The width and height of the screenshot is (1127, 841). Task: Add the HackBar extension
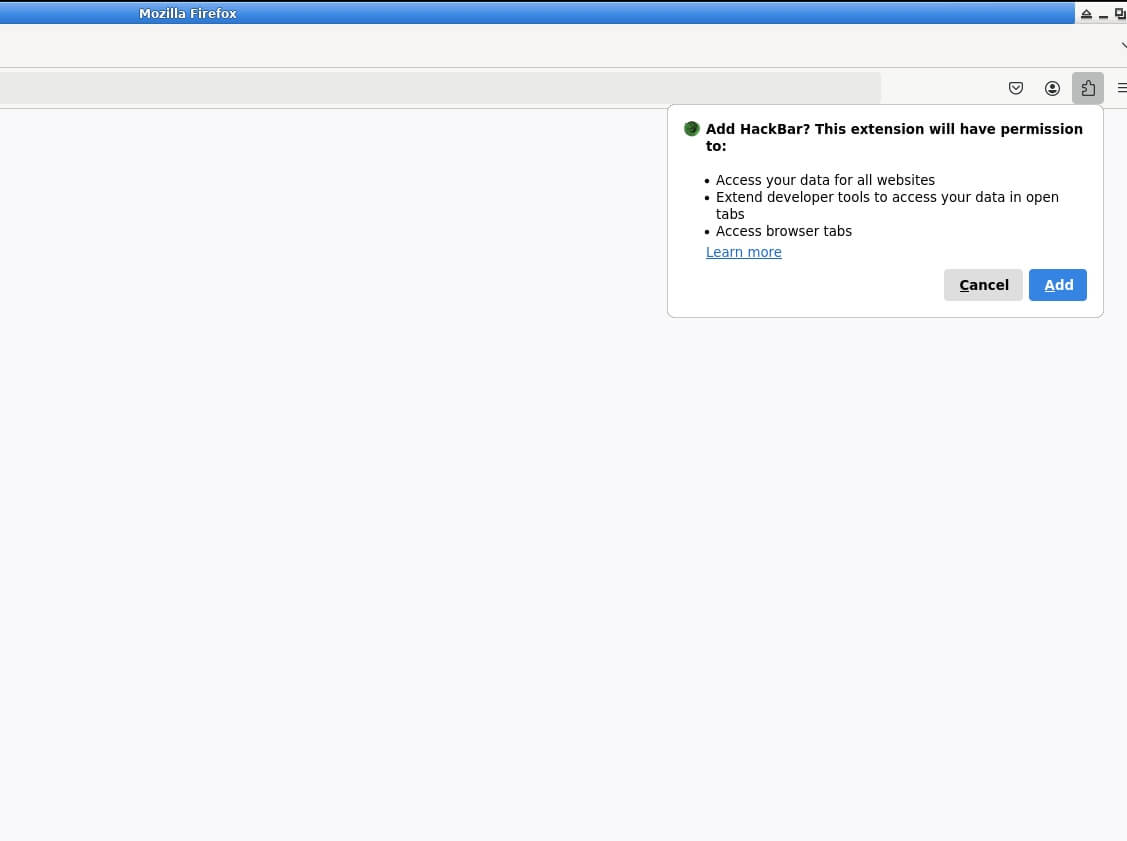click(1057, 285)
